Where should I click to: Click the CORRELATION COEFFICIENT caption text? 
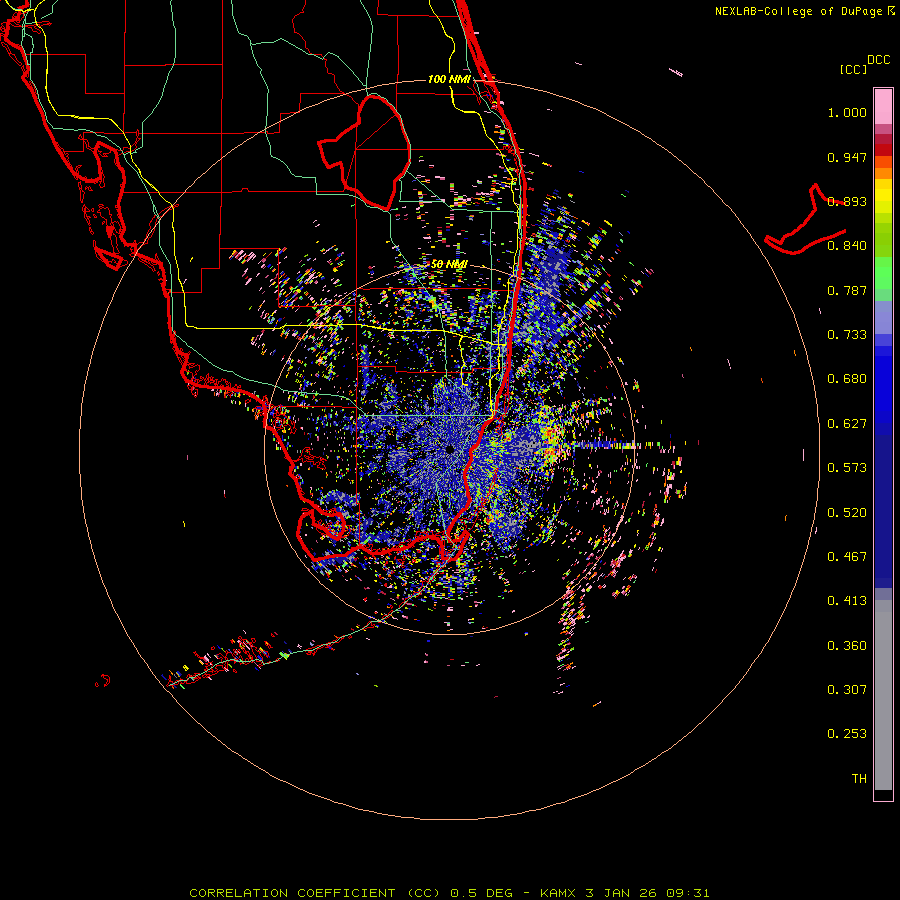(292, 893)
